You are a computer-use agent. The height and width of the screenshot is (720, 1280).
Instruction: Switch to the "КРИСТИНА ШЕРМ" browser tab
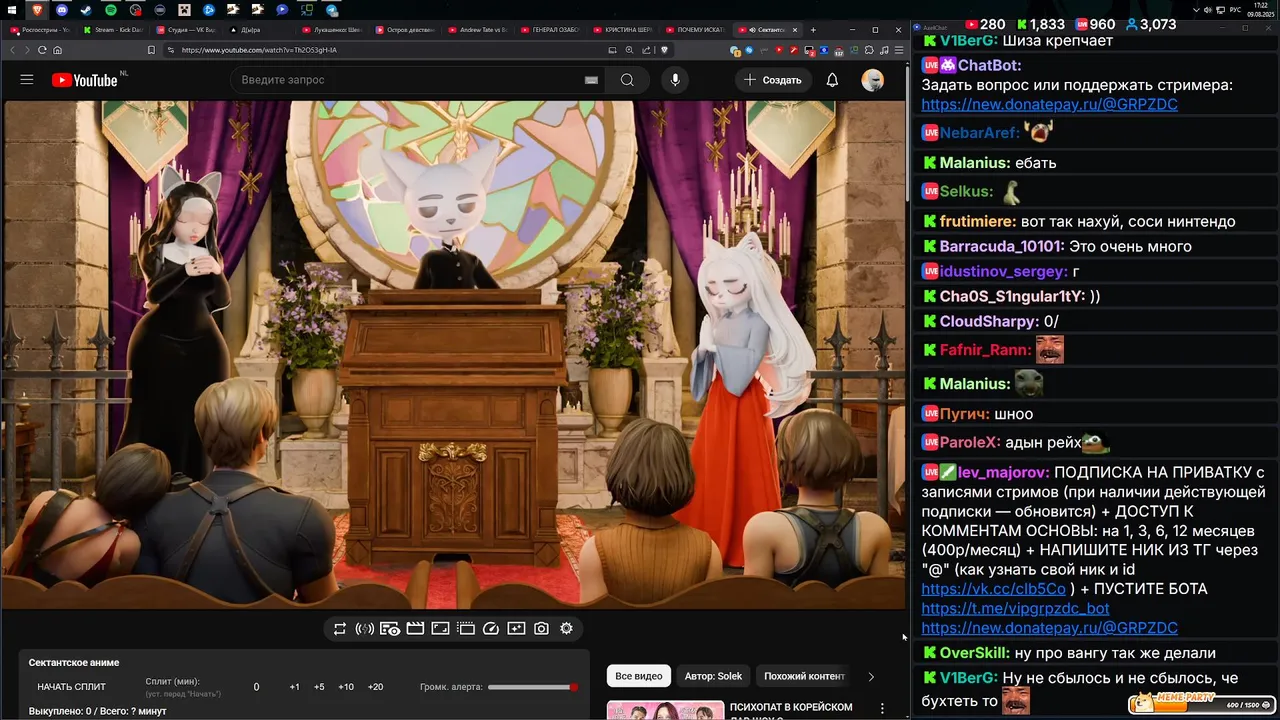(625, 30)
